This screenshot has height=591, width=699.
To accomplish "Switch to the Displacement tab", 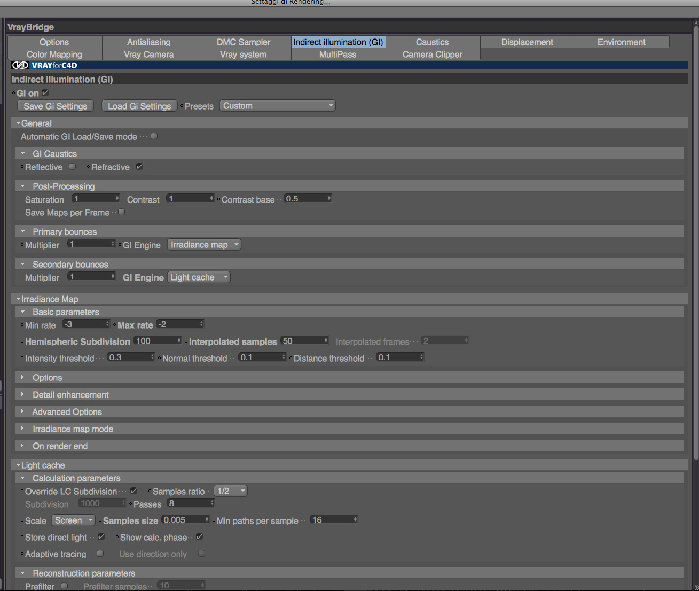I will [x=527, y=42].
